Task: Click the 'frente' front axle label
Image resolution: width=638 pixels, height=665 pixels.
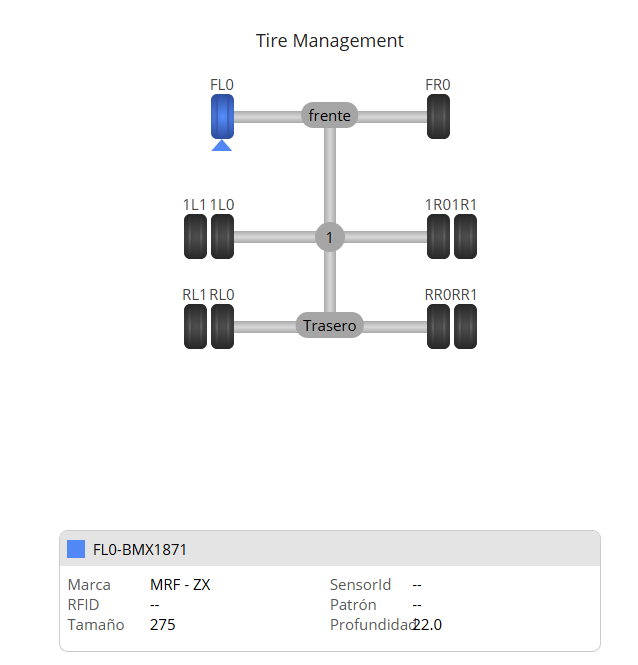Action: 330,116
